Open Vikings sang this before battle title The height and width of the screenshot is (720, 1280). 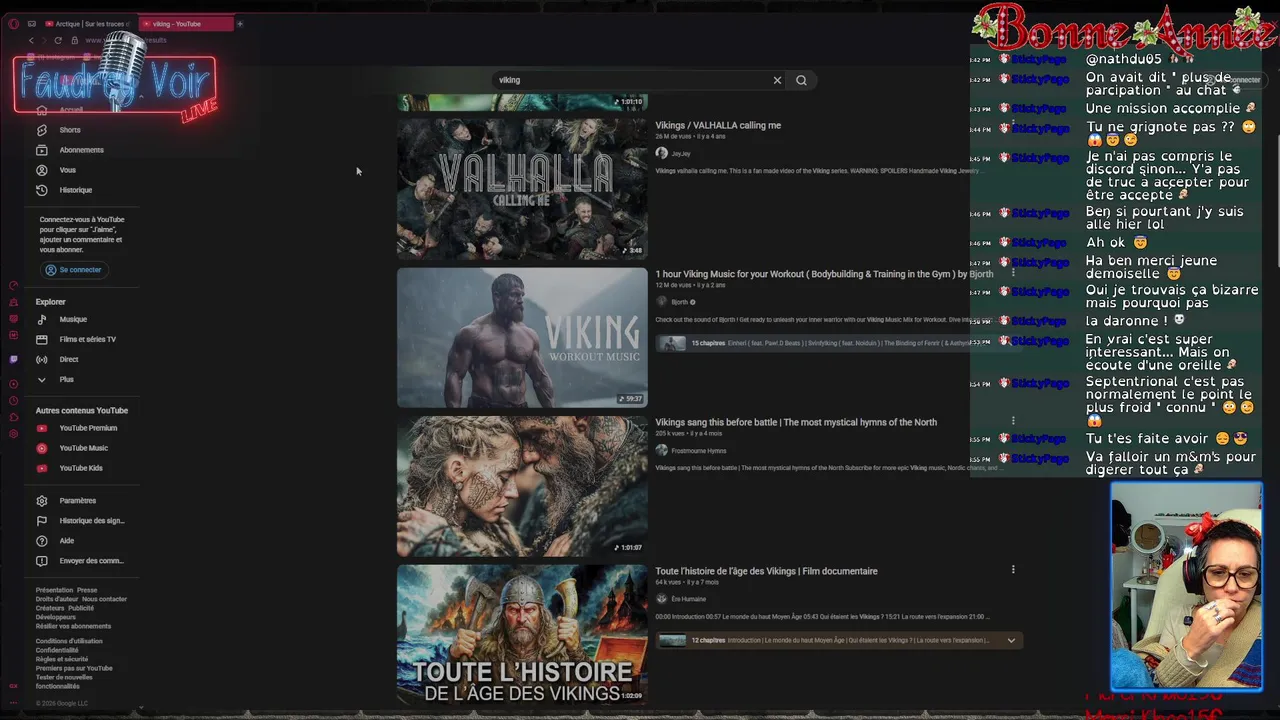796,422
